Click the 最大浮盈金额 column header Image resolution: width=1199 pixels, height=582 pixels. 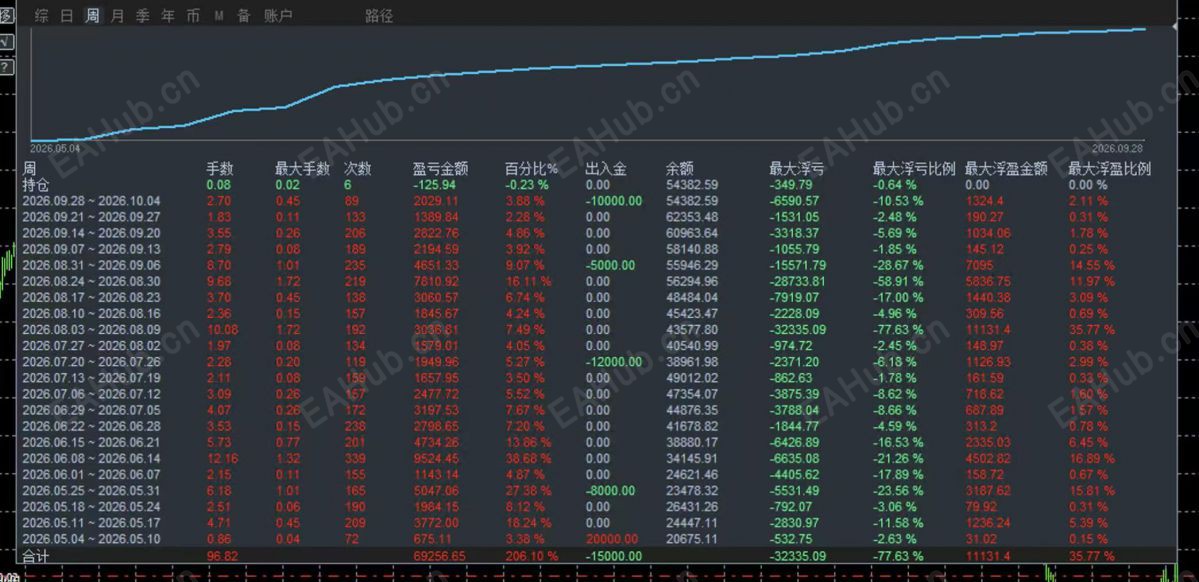coord(1006,169)
